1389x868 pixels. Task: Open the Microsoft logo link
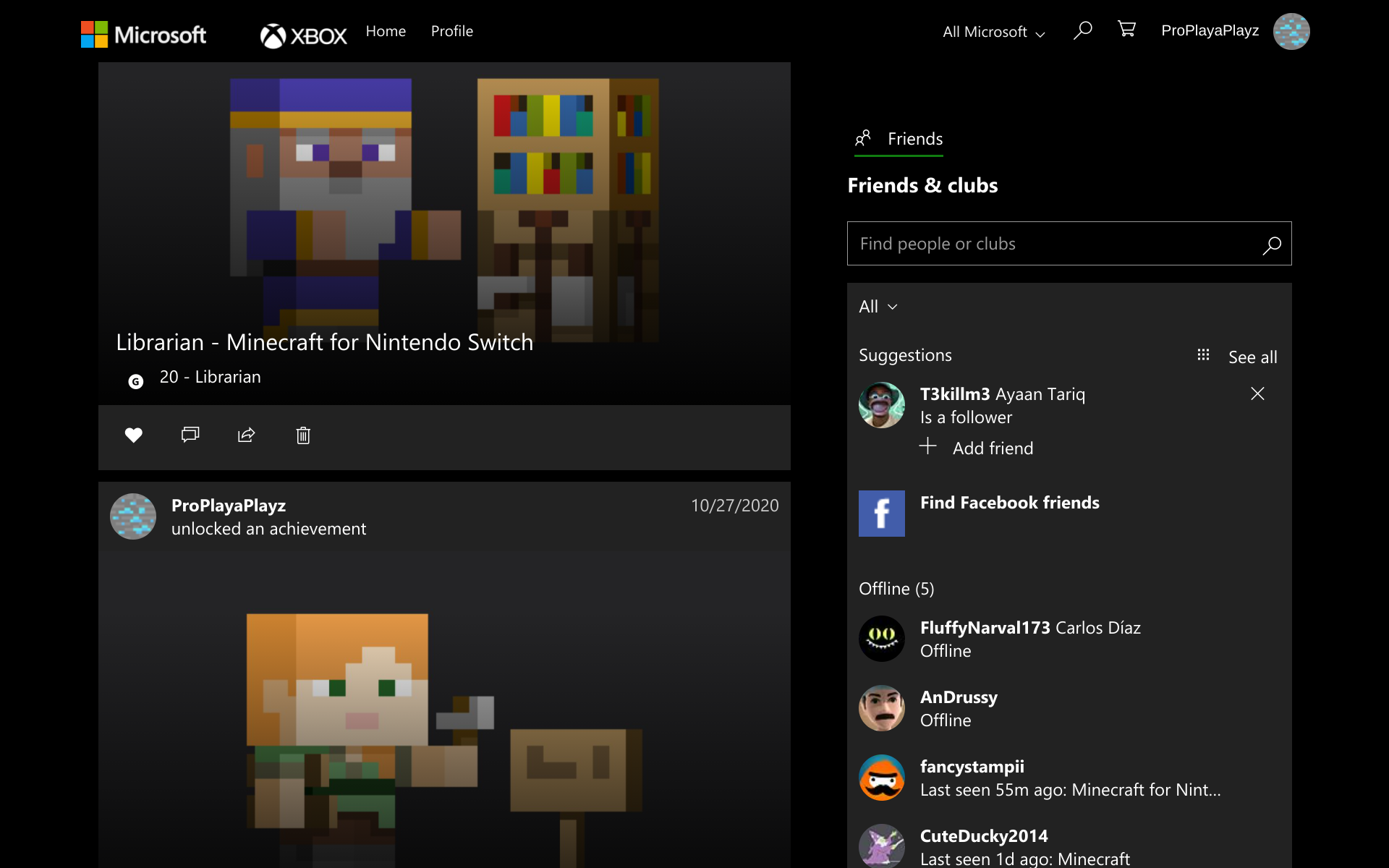coord(143,34)
